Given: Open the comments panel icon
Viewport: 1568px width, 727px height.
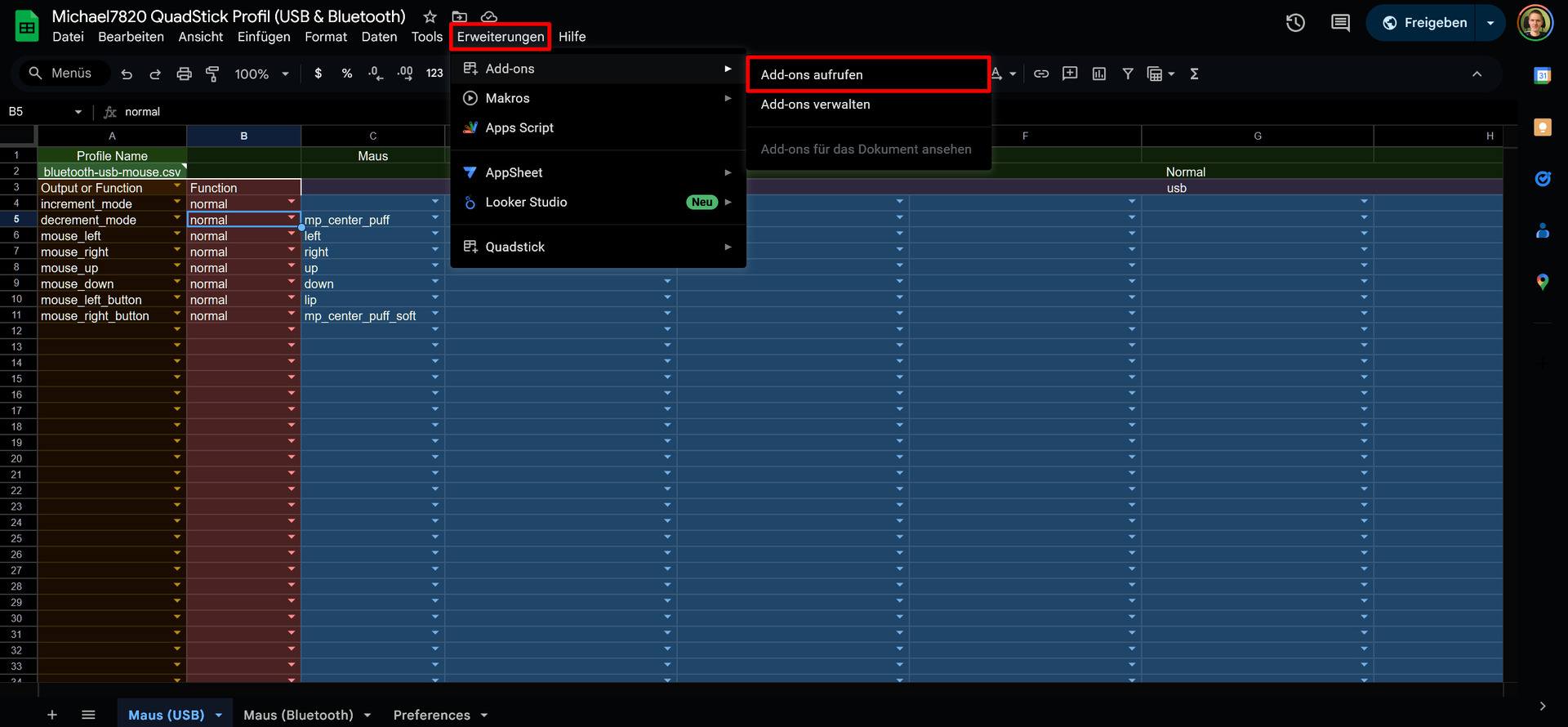Looking at the screenshot, I should click(x=1340, y=23).
